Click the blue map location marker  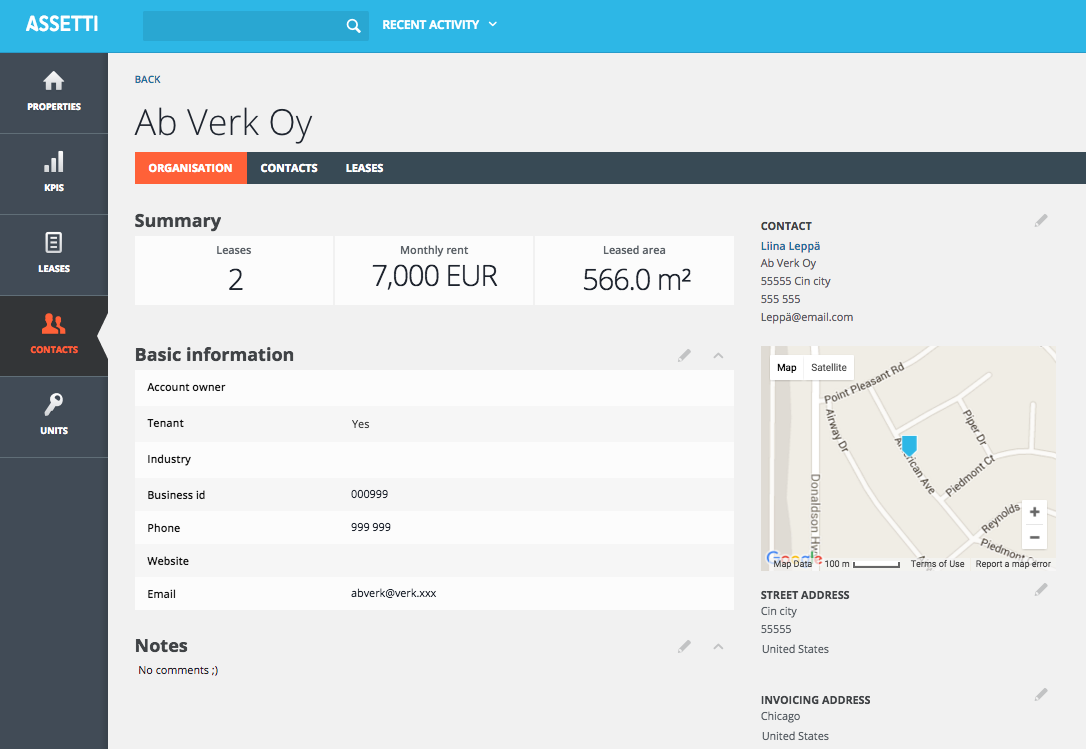coord(909,445)
